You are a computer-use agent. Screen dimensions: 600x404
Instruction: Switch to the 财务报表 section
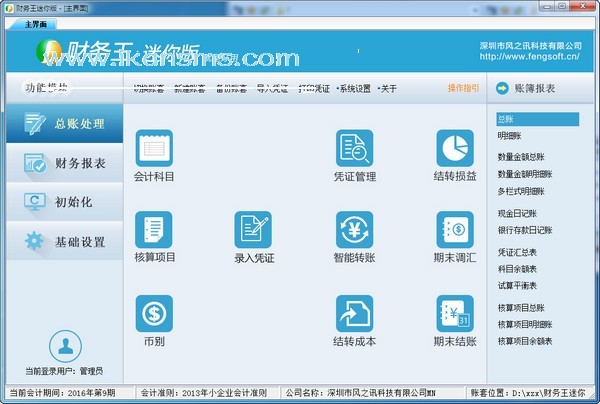64,163
